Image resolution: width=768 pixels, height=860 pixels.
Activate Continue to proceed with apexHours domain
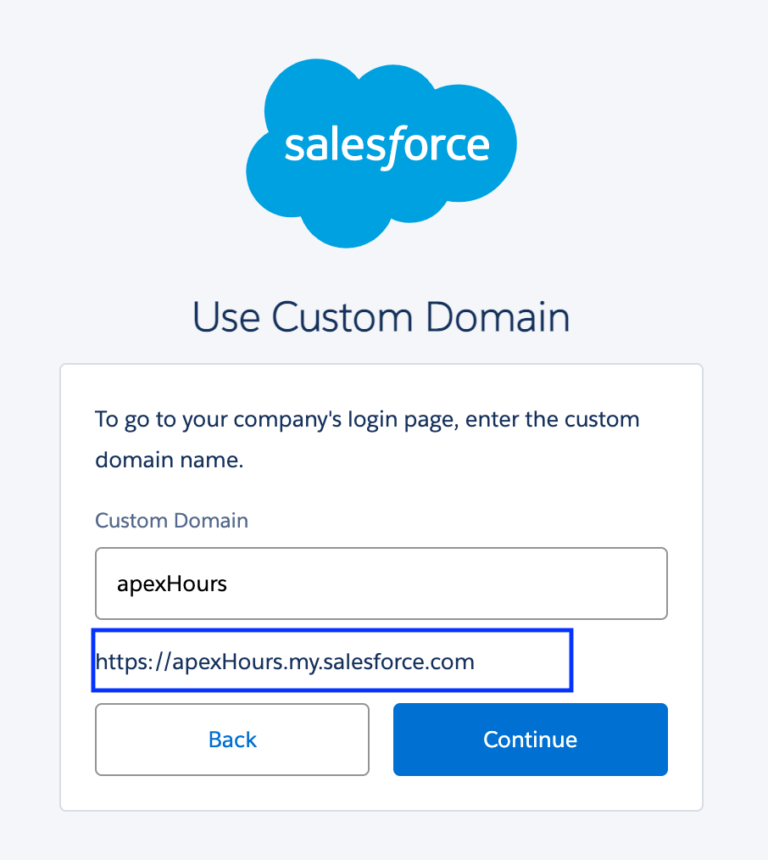pyautogui.click(x=530, y=740)
